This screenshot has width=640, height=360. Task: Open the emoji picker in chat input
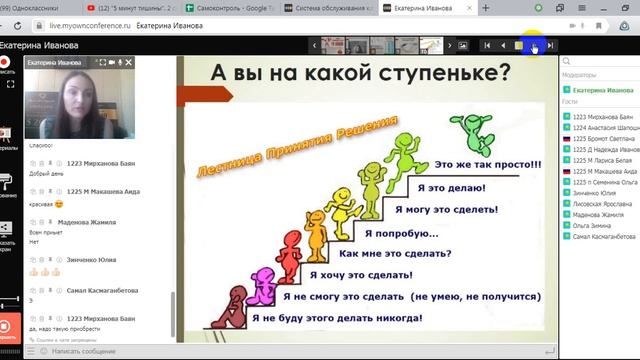click(44, 351)
